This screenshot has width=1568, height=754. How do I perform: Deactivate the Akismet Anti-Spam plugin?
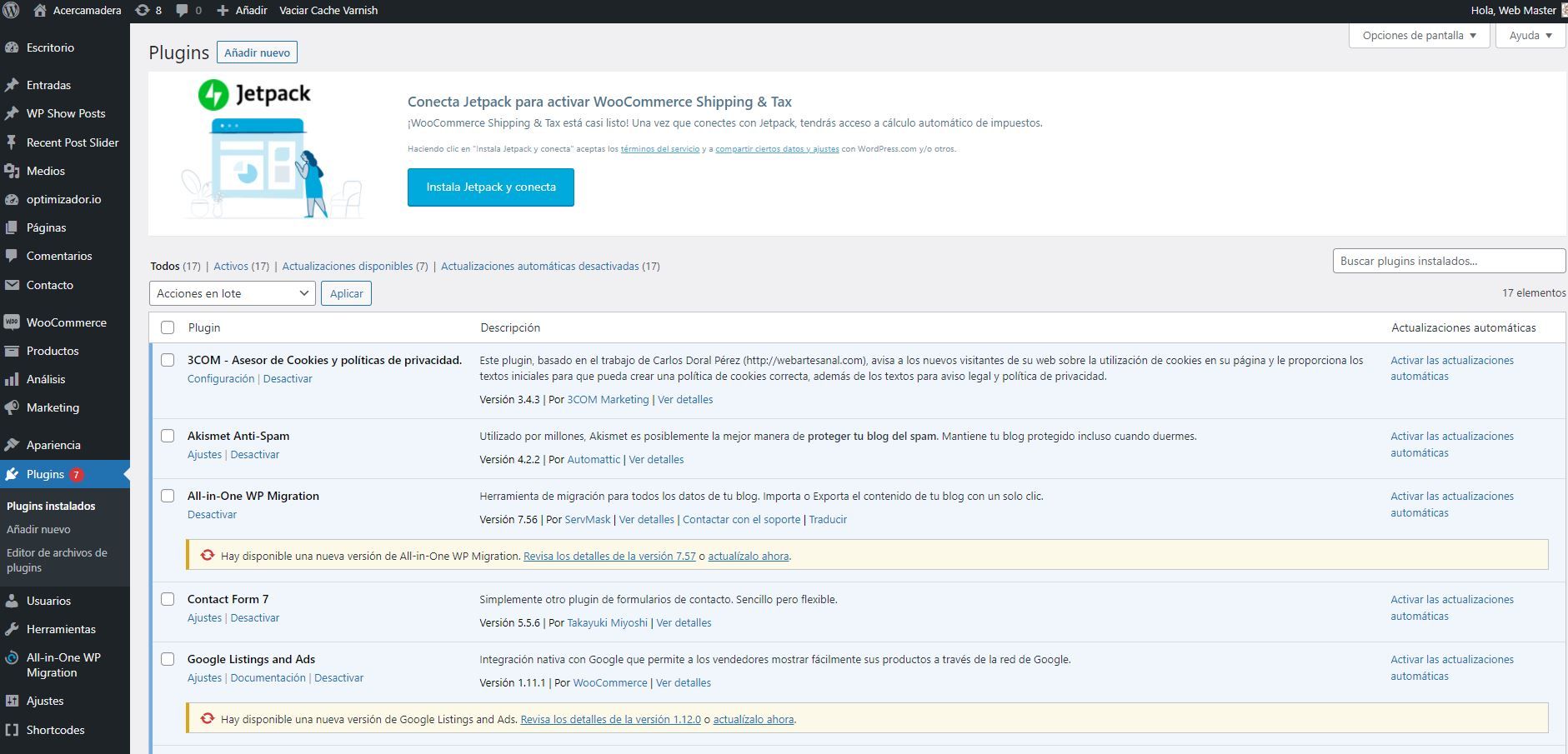[x=255, y=454]
